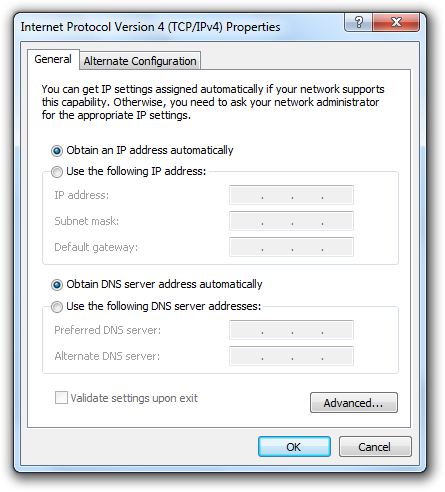Click the Alternate DNS server field
445x492 pixels.
291,356
